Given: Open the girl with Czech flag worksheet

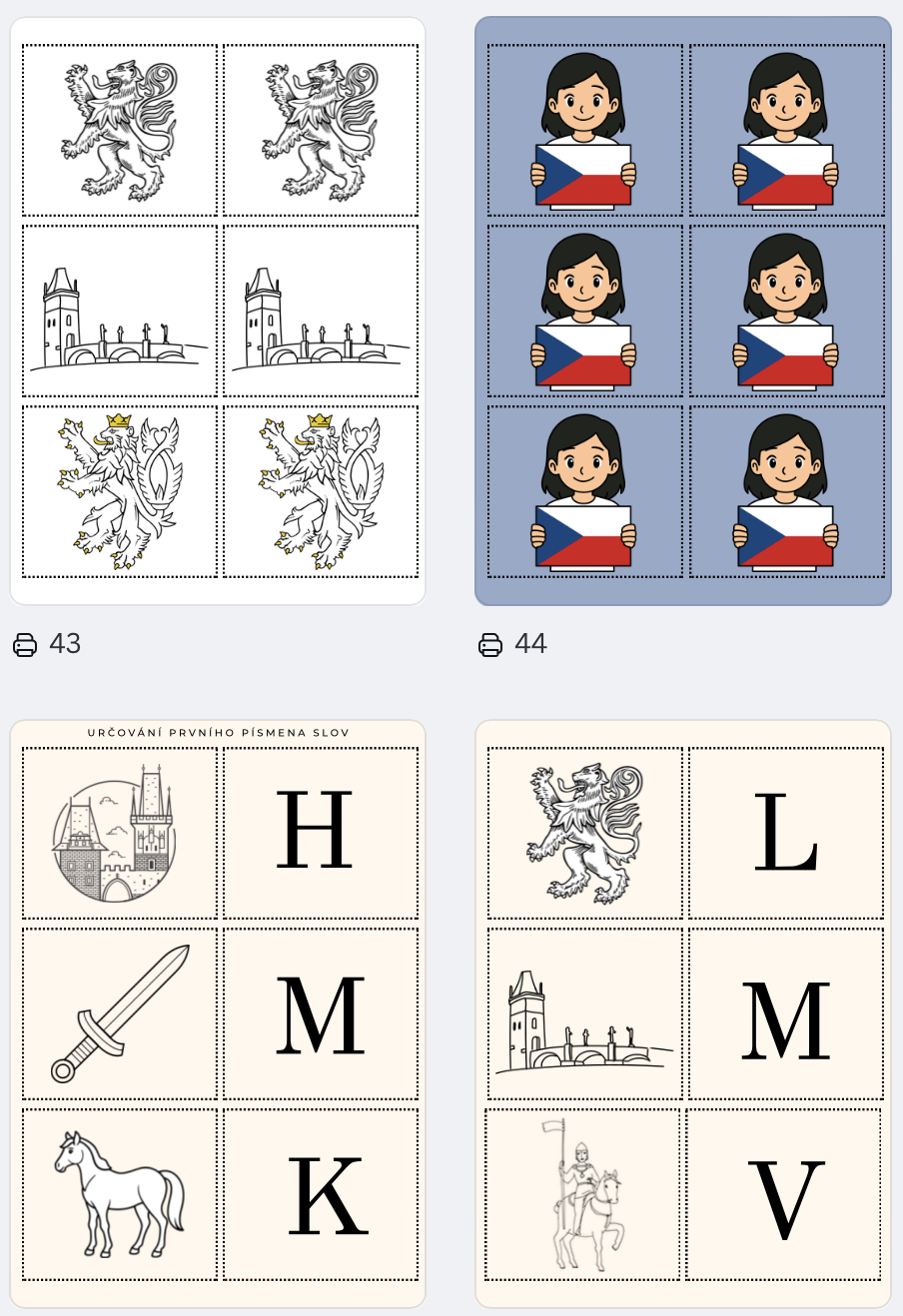Looking at the screenshot, I should point(683,312).
